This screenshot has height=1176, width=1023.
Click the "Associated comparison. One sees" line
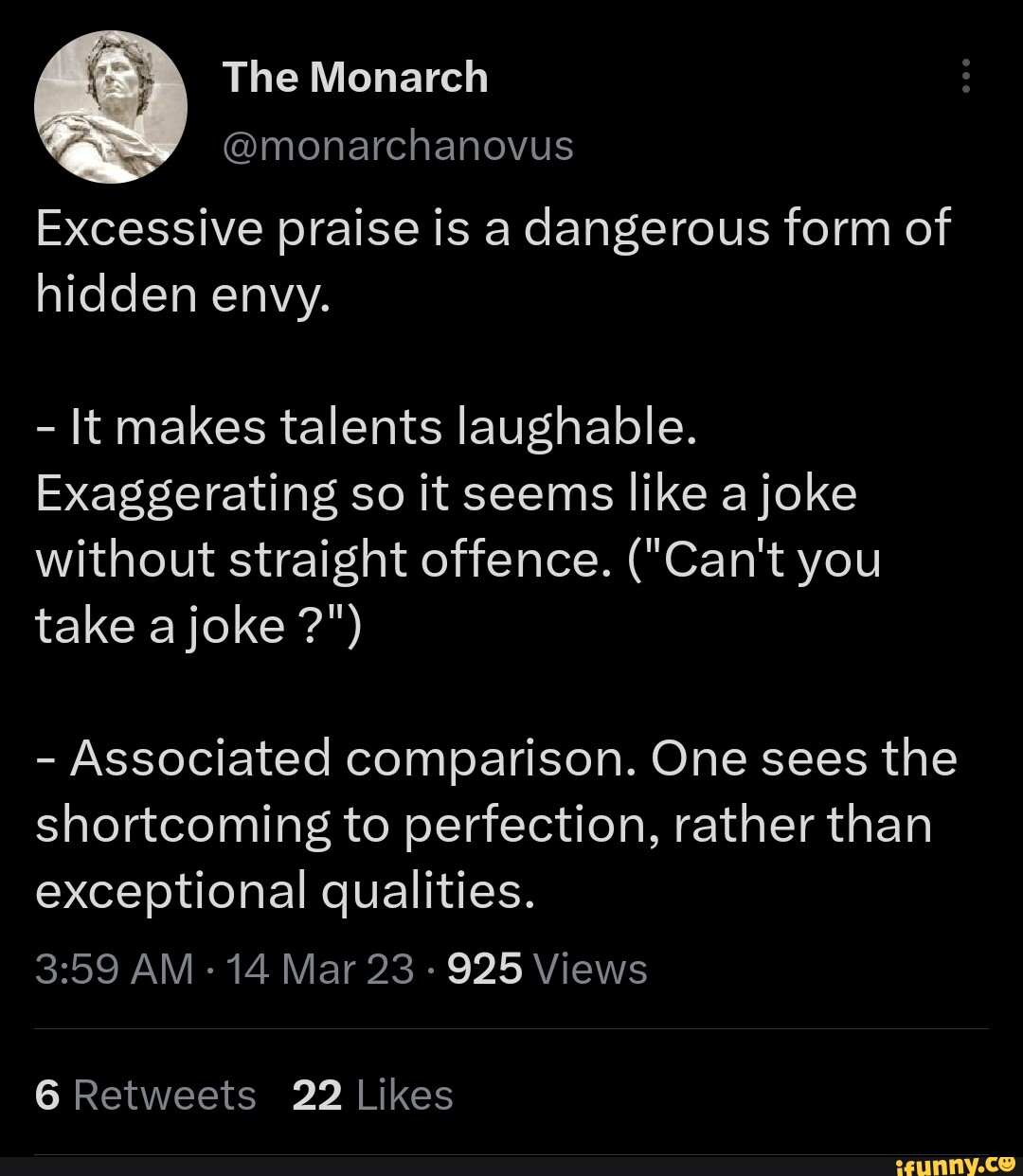pos(496,759)
